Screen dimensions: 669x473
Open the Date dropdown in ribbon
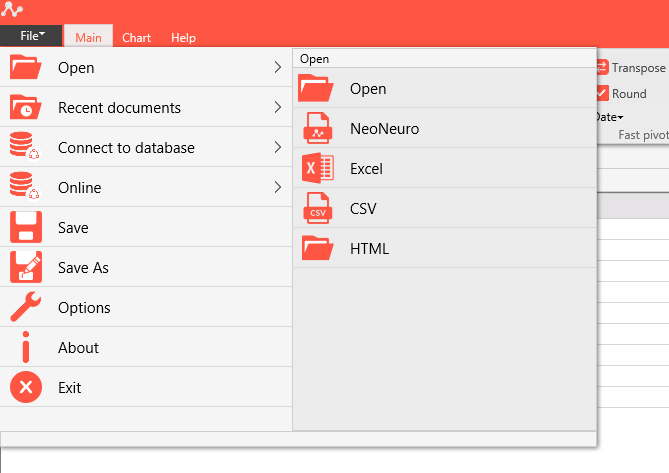[609, 117]
